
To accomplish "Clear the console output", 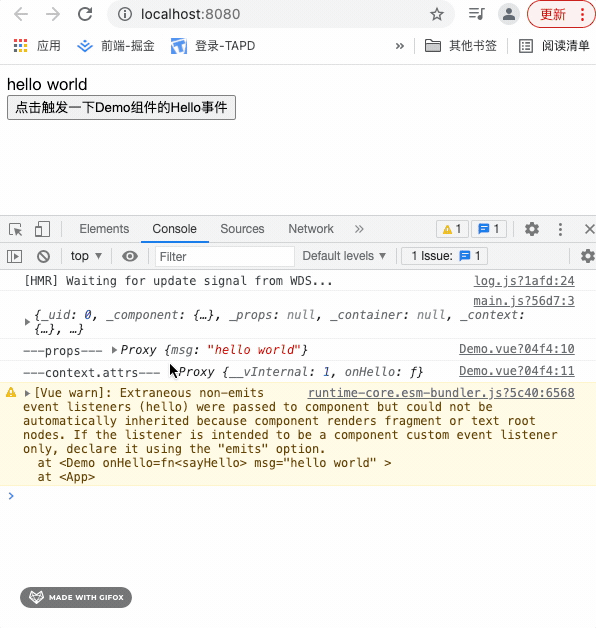I will coord(43,256).
